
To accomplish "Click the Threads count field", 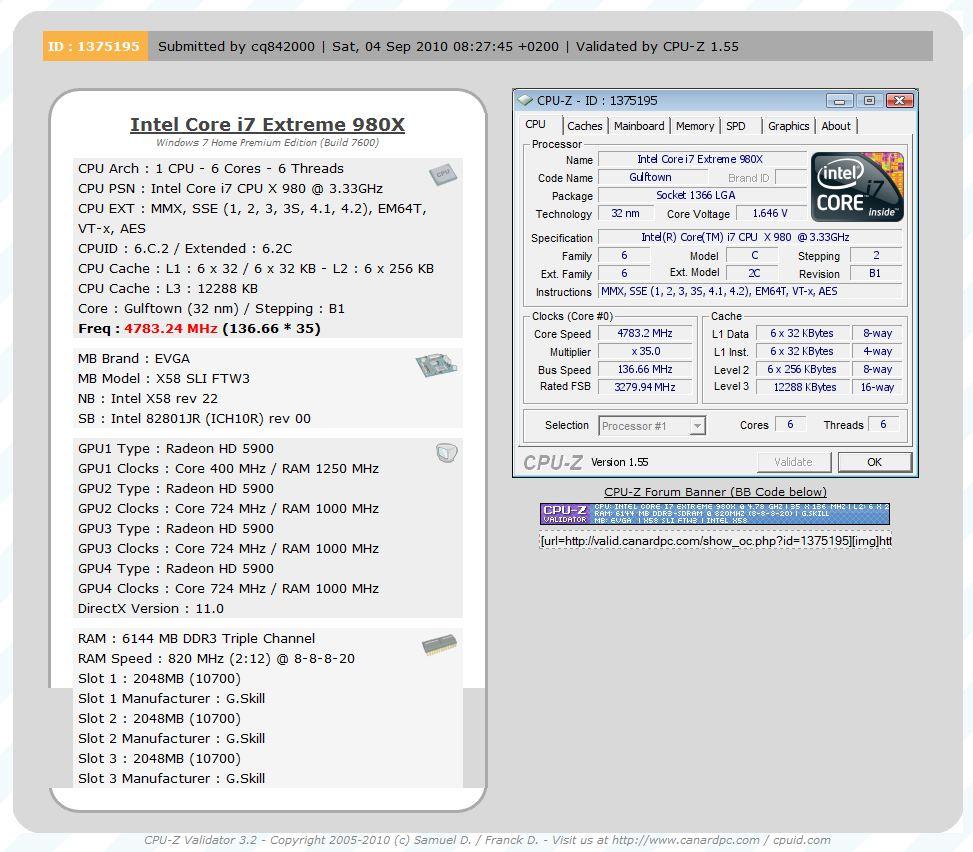I will click(x=884, y=424).
